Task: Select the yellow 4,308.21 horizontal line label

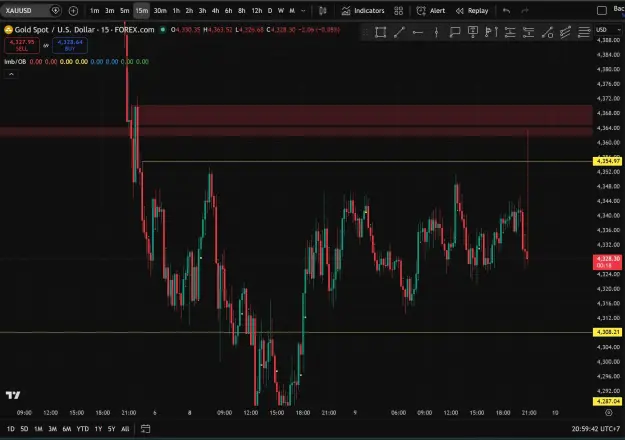Action: pyautogui.click(x=607, y=332)
